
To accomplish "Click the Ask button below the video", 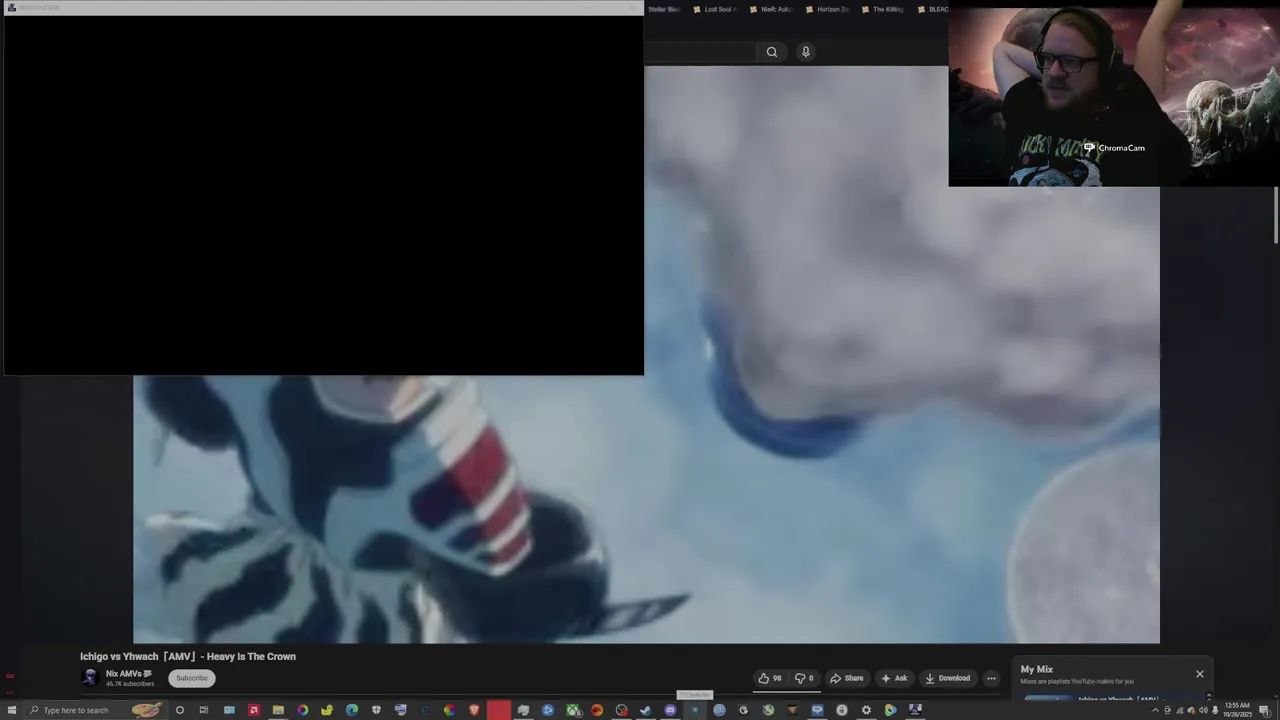I will (x=894, y=678).
